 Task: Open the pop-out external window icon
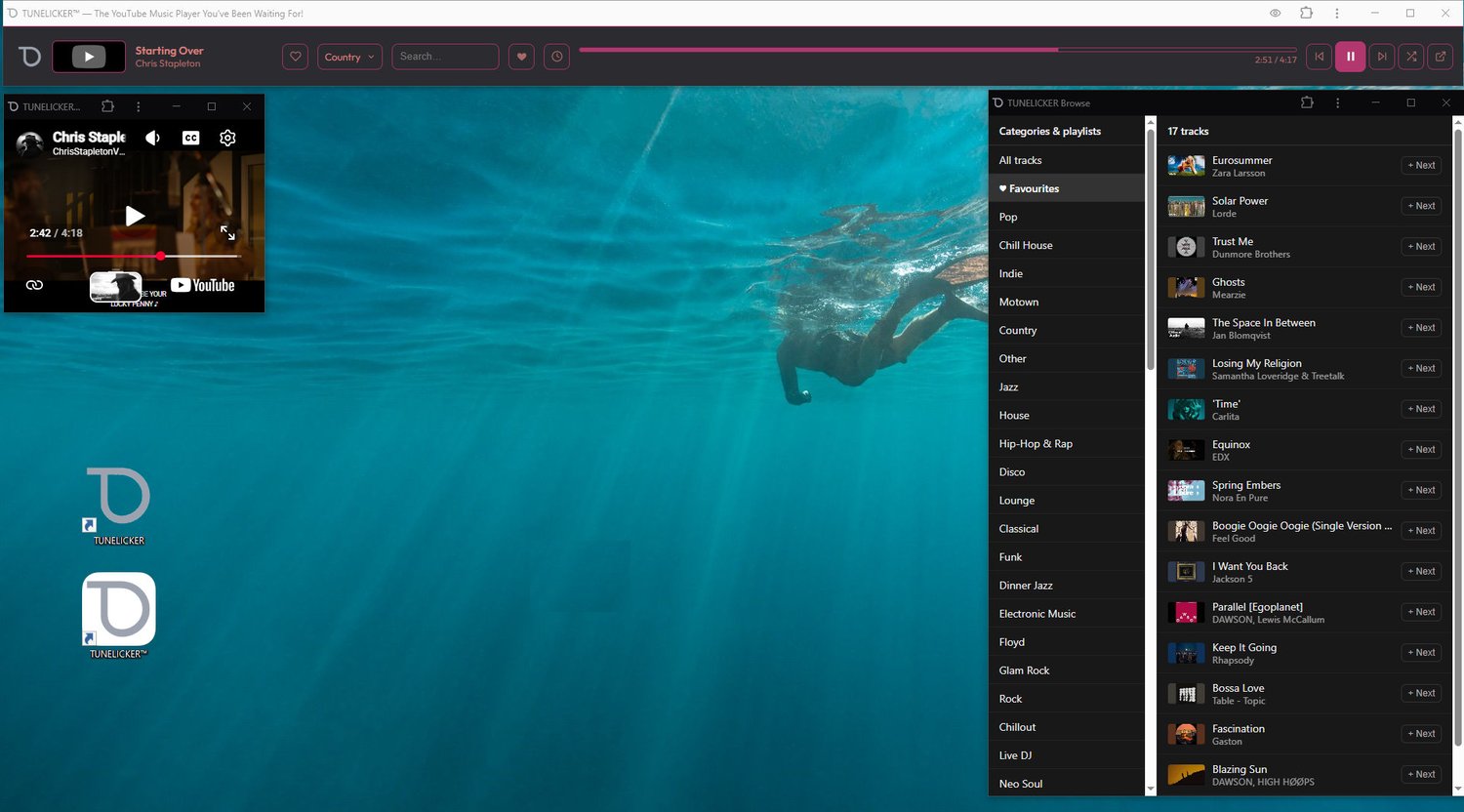click(x=1441, y=57)
